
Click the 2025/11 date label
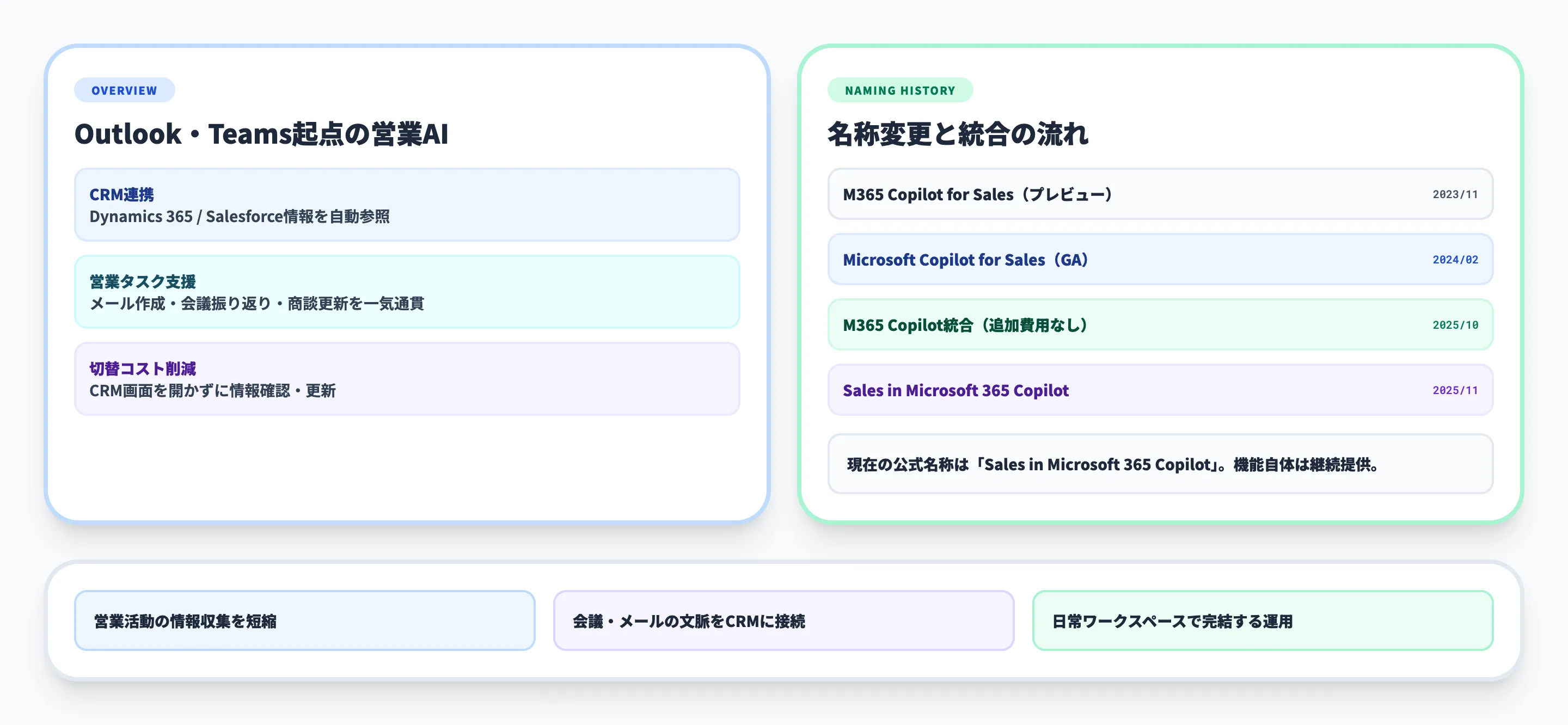pyautogui.click(x=1455, y=390)
